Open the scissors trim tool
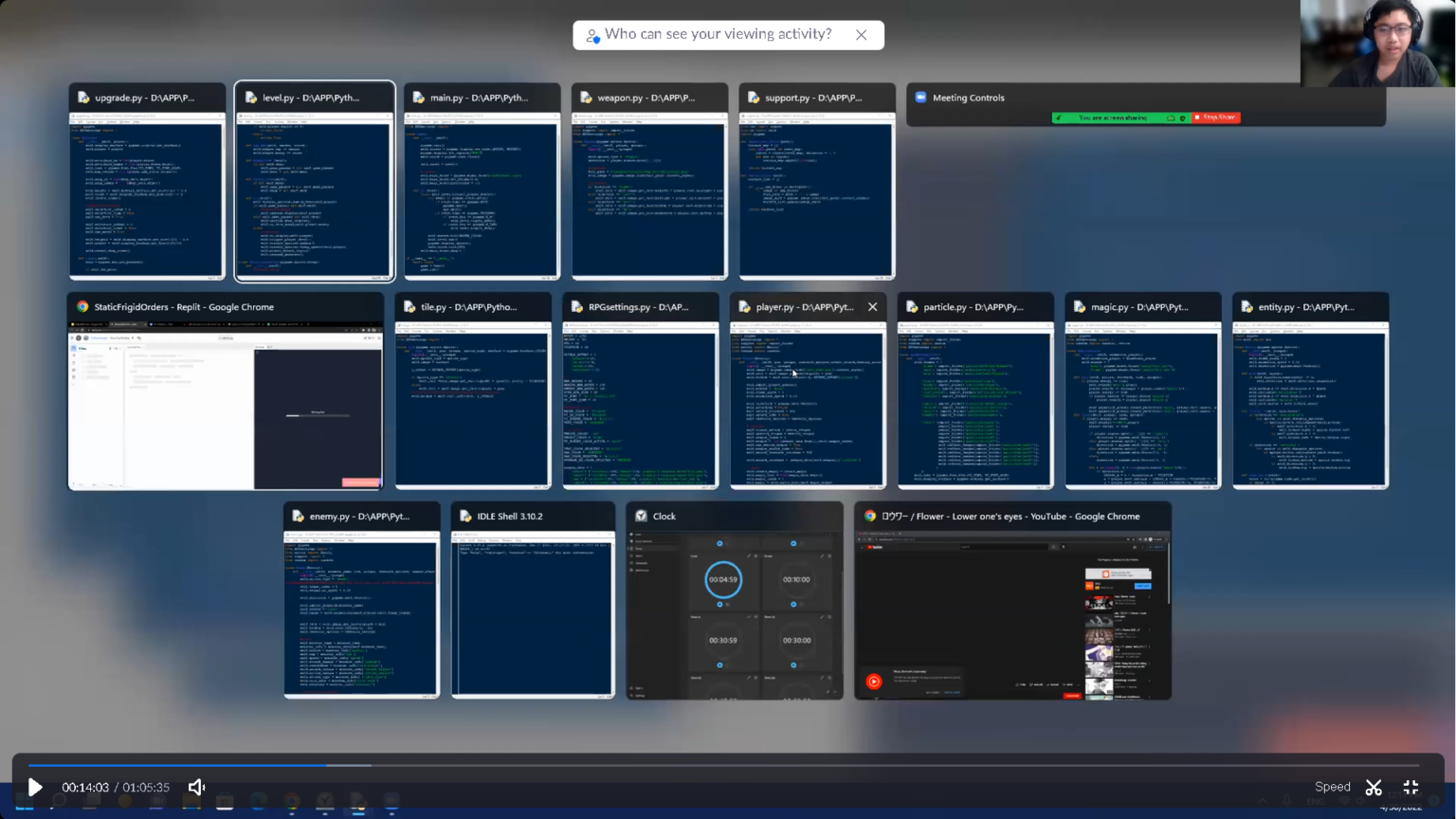1456x819 pixels. [x=1374, y=788]
